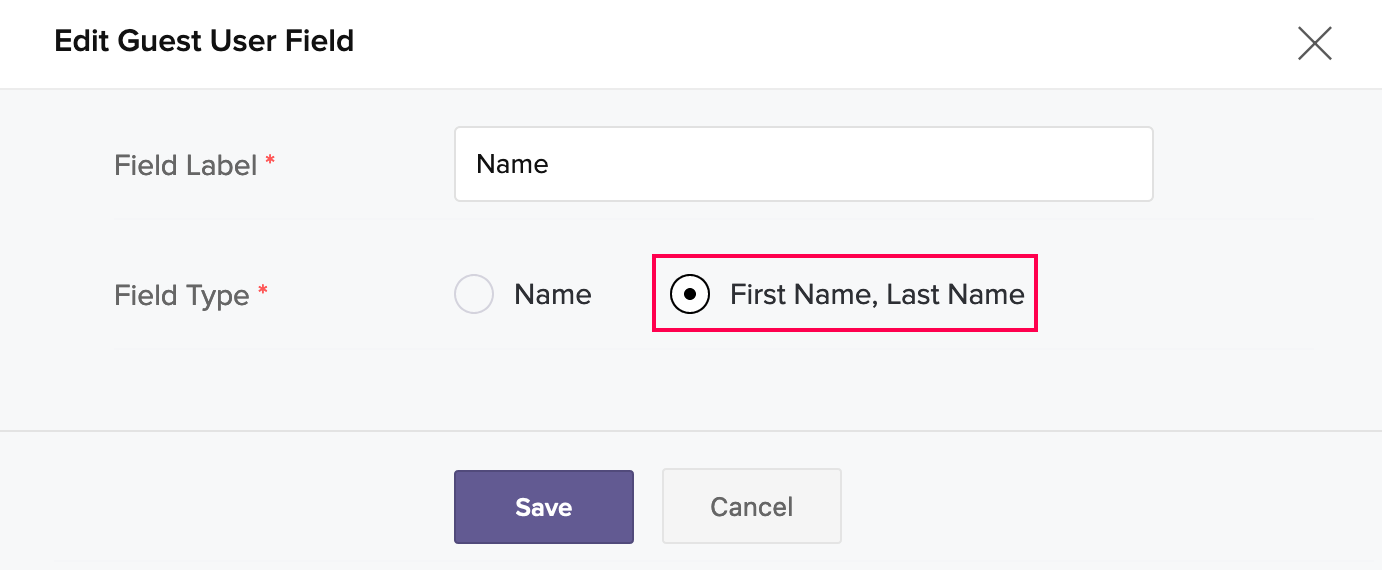The height and width of the screenshot is (570, 1382).
Task: Save the guest user field changes
Action: point(543,507)
